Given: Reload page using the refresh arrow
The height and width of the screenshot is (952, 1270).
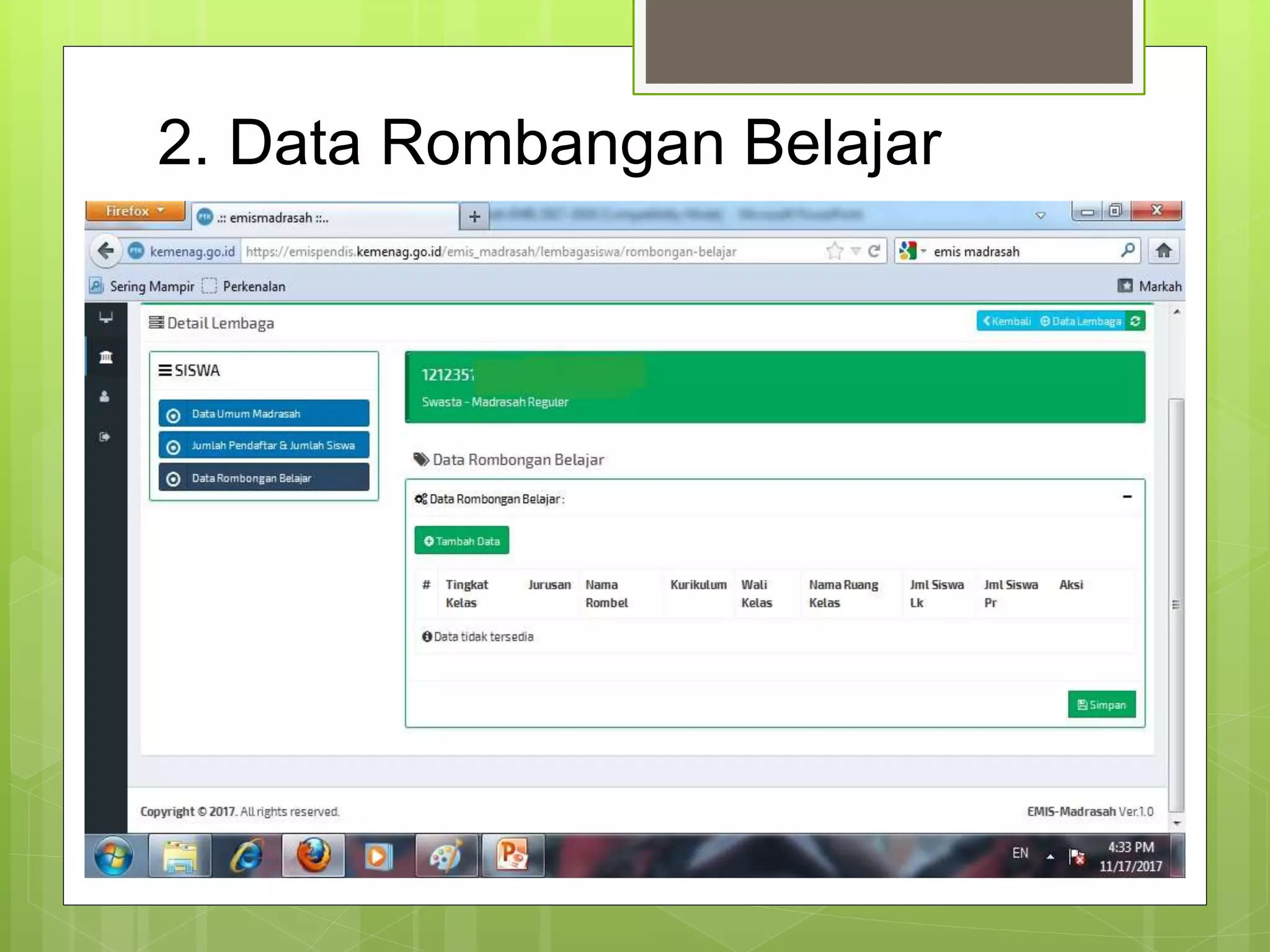Looking at the screenshot, I should click(874, 251).
